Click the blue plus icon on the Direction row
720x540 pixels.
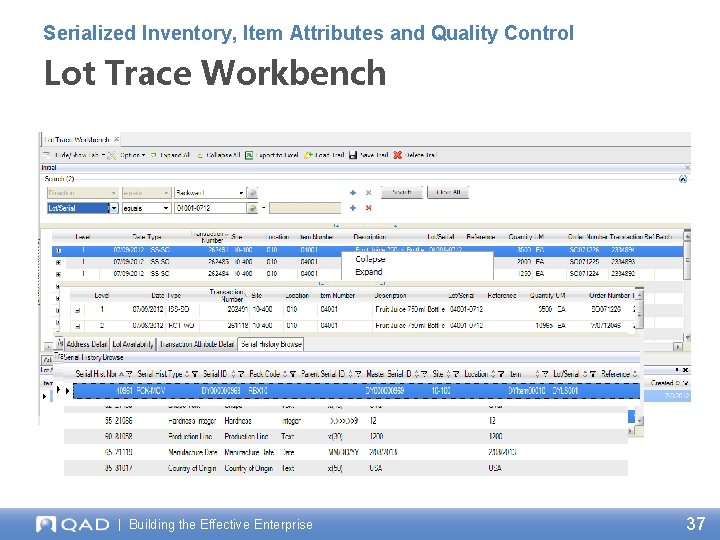(353, 193)
